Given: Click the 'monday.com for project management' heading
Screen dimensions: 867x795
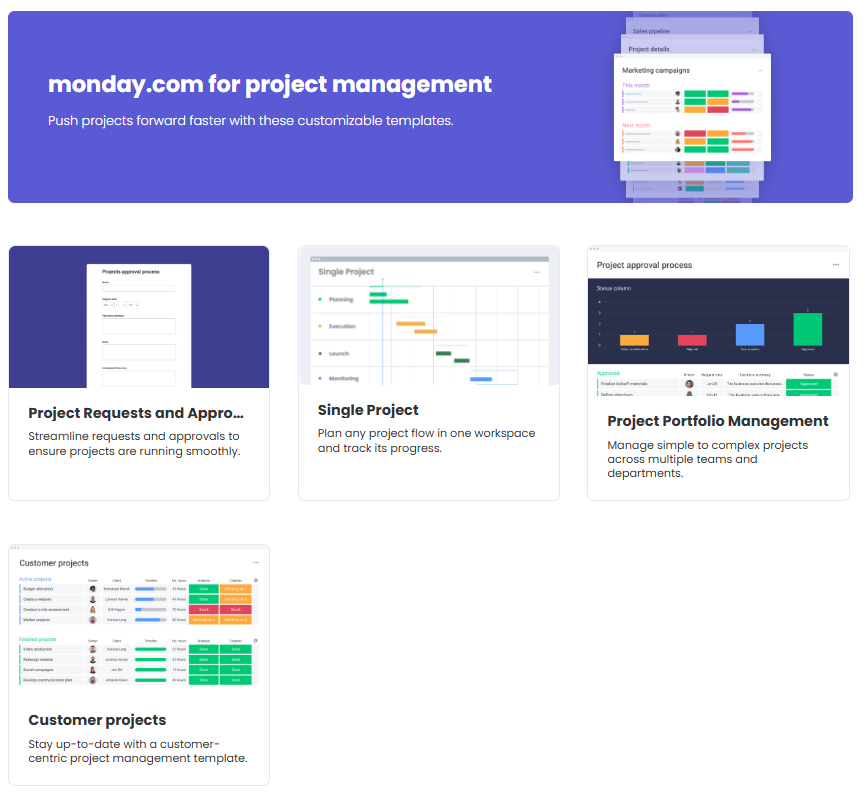Looking at the screenshot, I should (x=270, y=84).
